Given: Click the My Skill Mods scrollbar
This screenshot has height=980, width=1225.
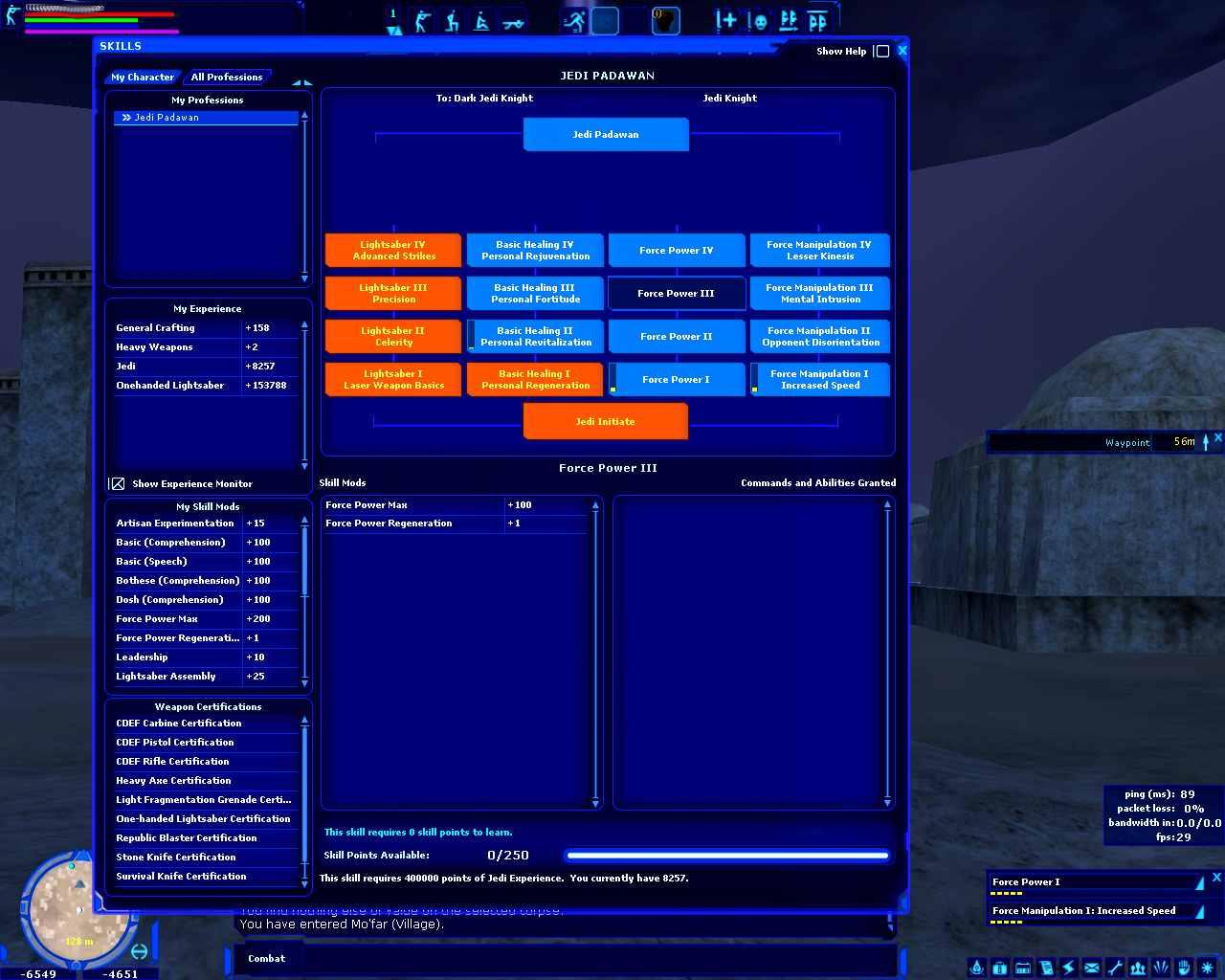Looking at the screenshot, I should (305, 600).
